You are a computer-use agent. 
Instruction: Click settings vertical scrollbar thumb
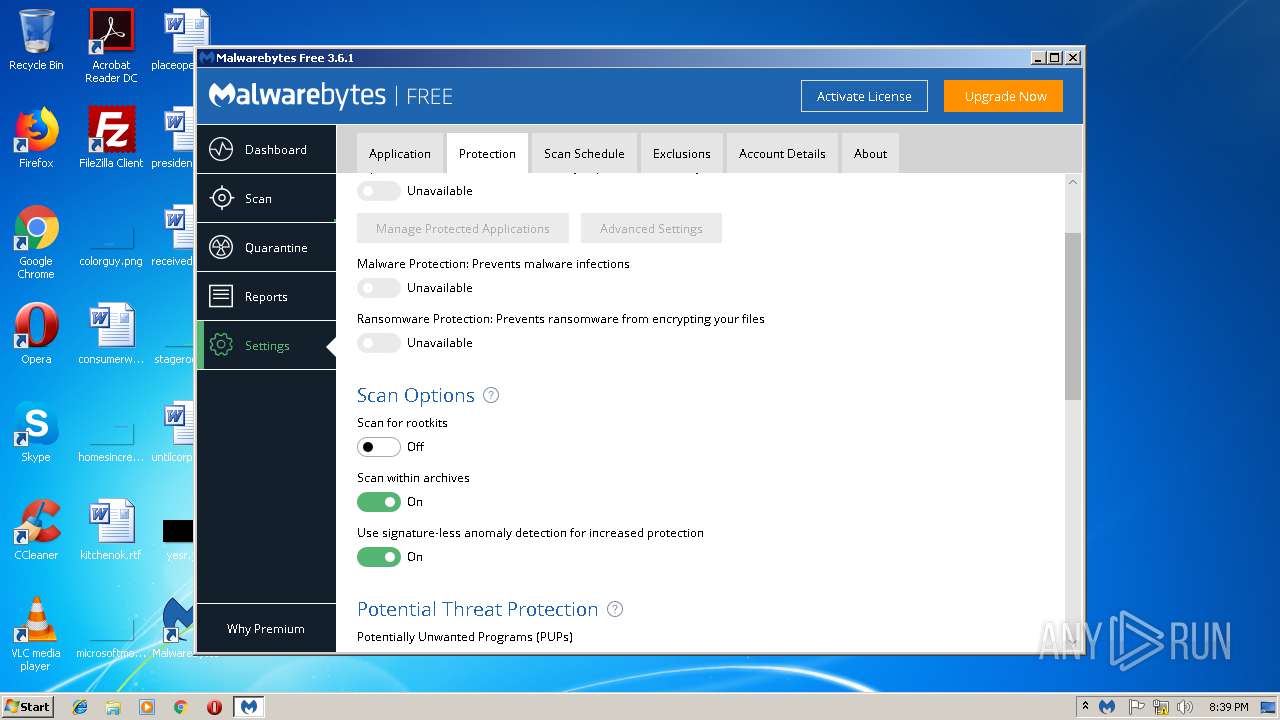1073,317
